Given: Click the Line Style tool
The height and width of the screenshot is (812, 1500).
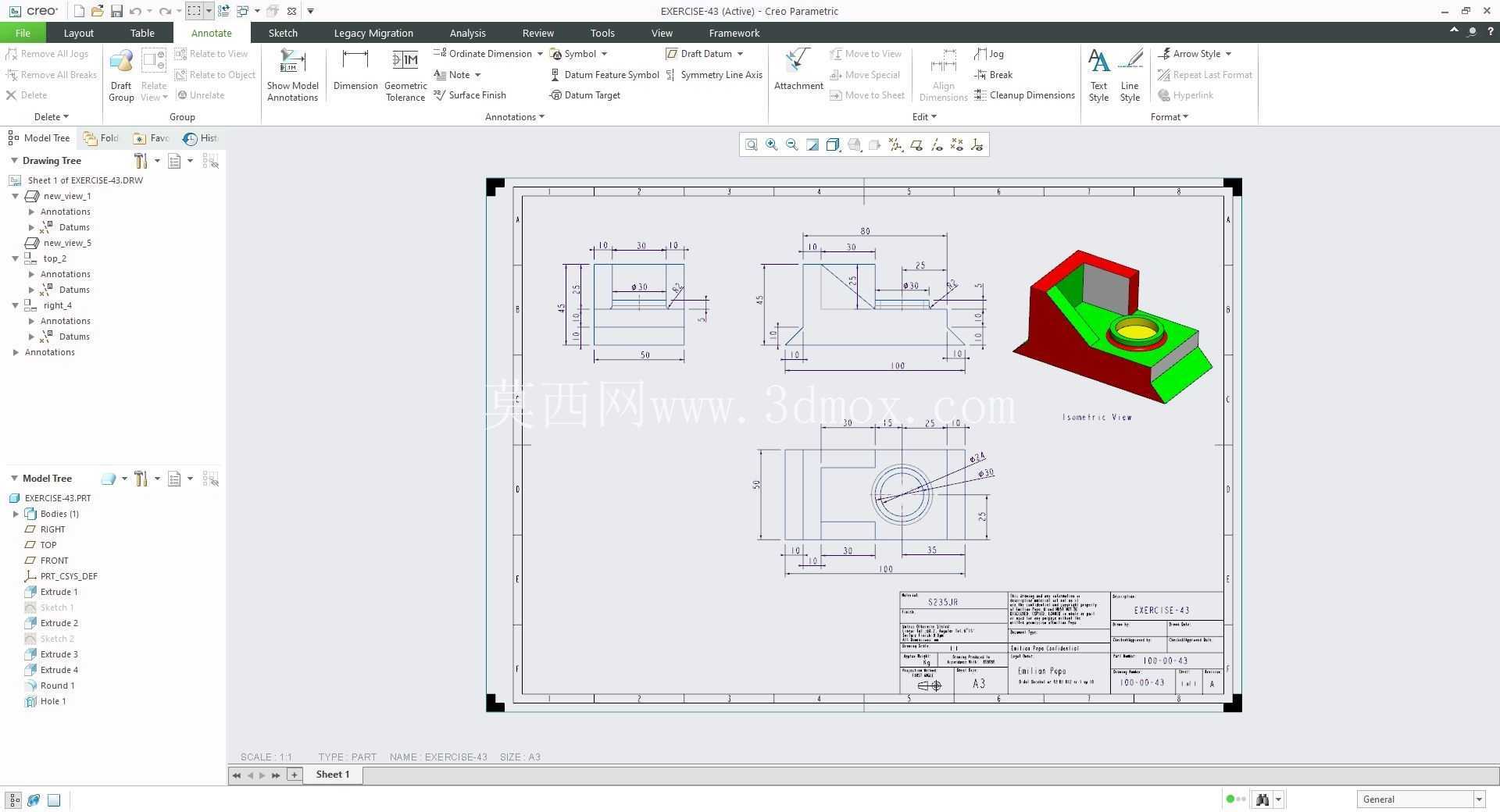Looking at the screenshot, I should point(1130,75).
